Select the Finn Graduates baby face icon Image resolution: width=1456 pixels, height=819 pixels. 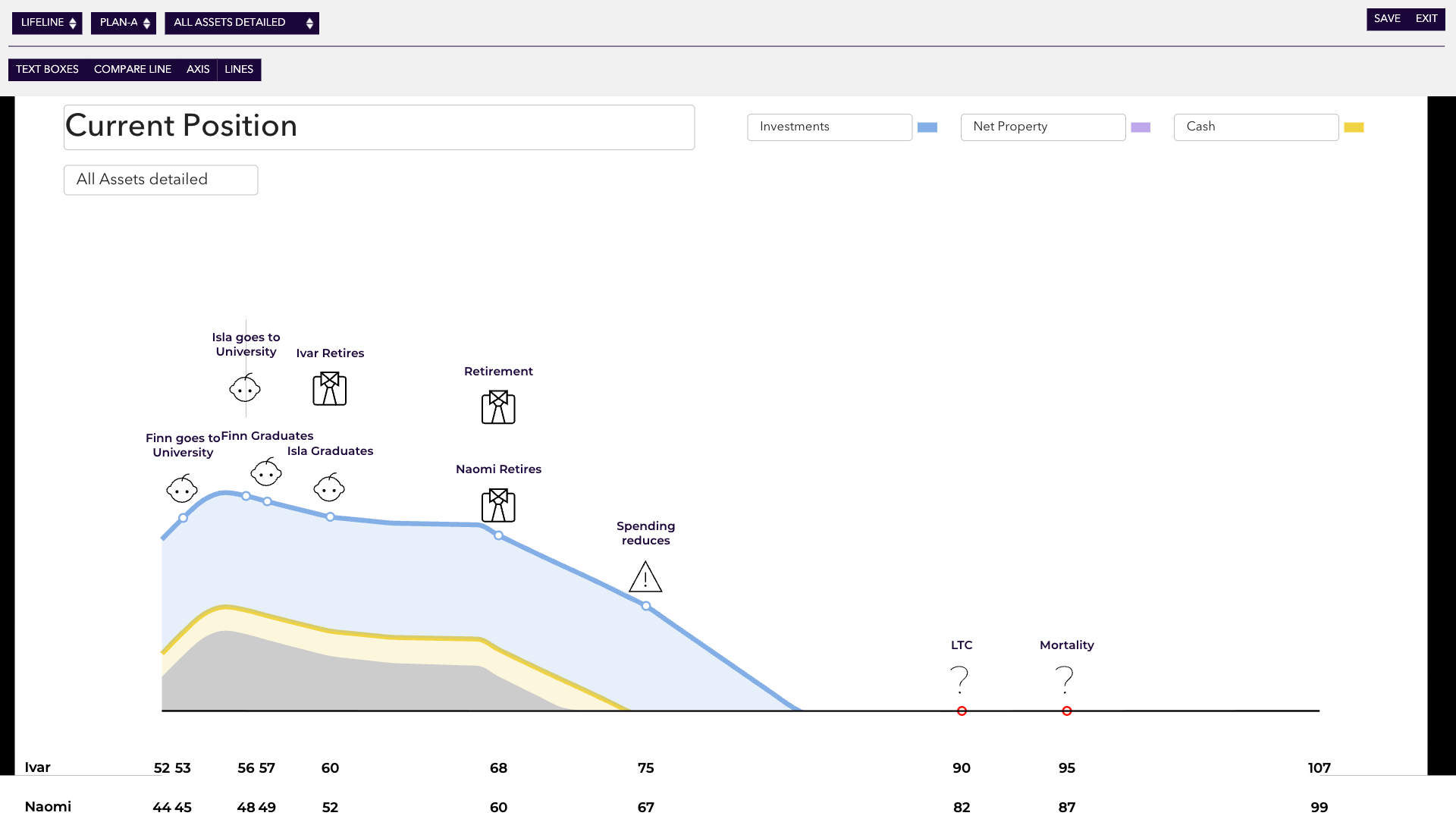click(266, 472)
